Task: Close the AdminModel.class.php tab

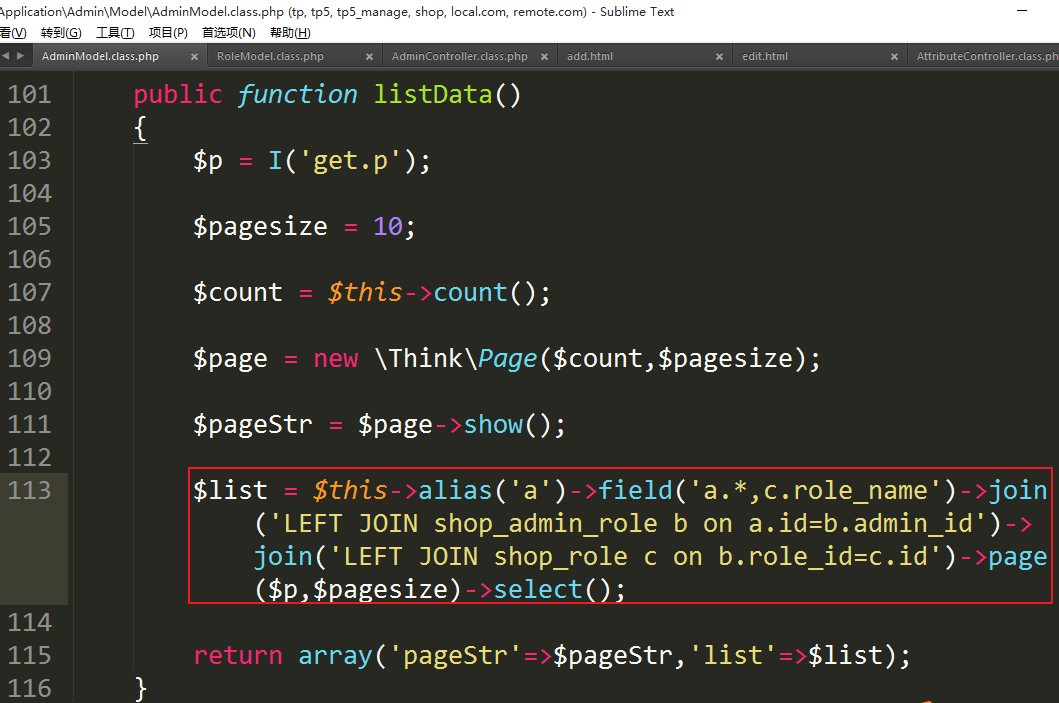Action: coord(194,57)
